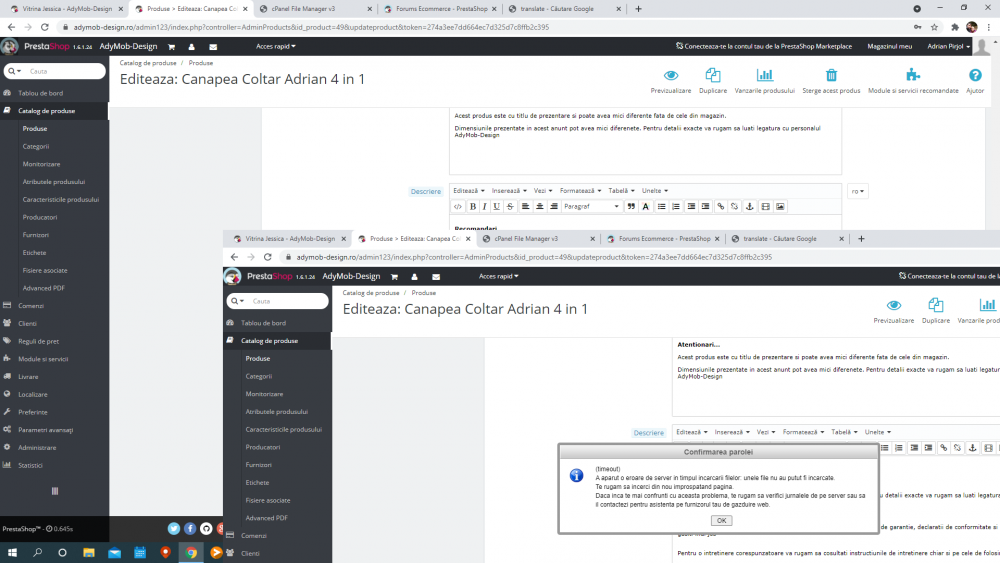Open the Calendar app from the taskbar
Screen dimensions: 1000x563
point(140,553)
